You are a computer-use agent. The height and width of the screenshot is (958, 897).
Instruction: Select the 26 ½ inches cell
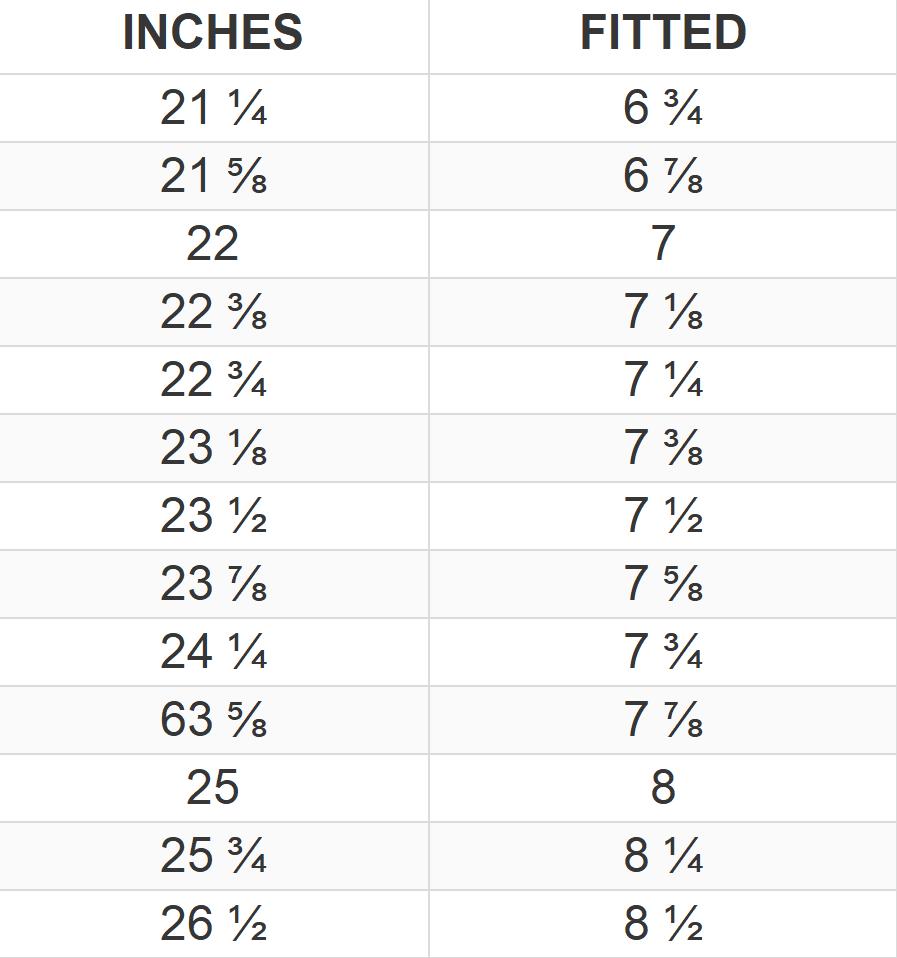click(x=213, y=924)
